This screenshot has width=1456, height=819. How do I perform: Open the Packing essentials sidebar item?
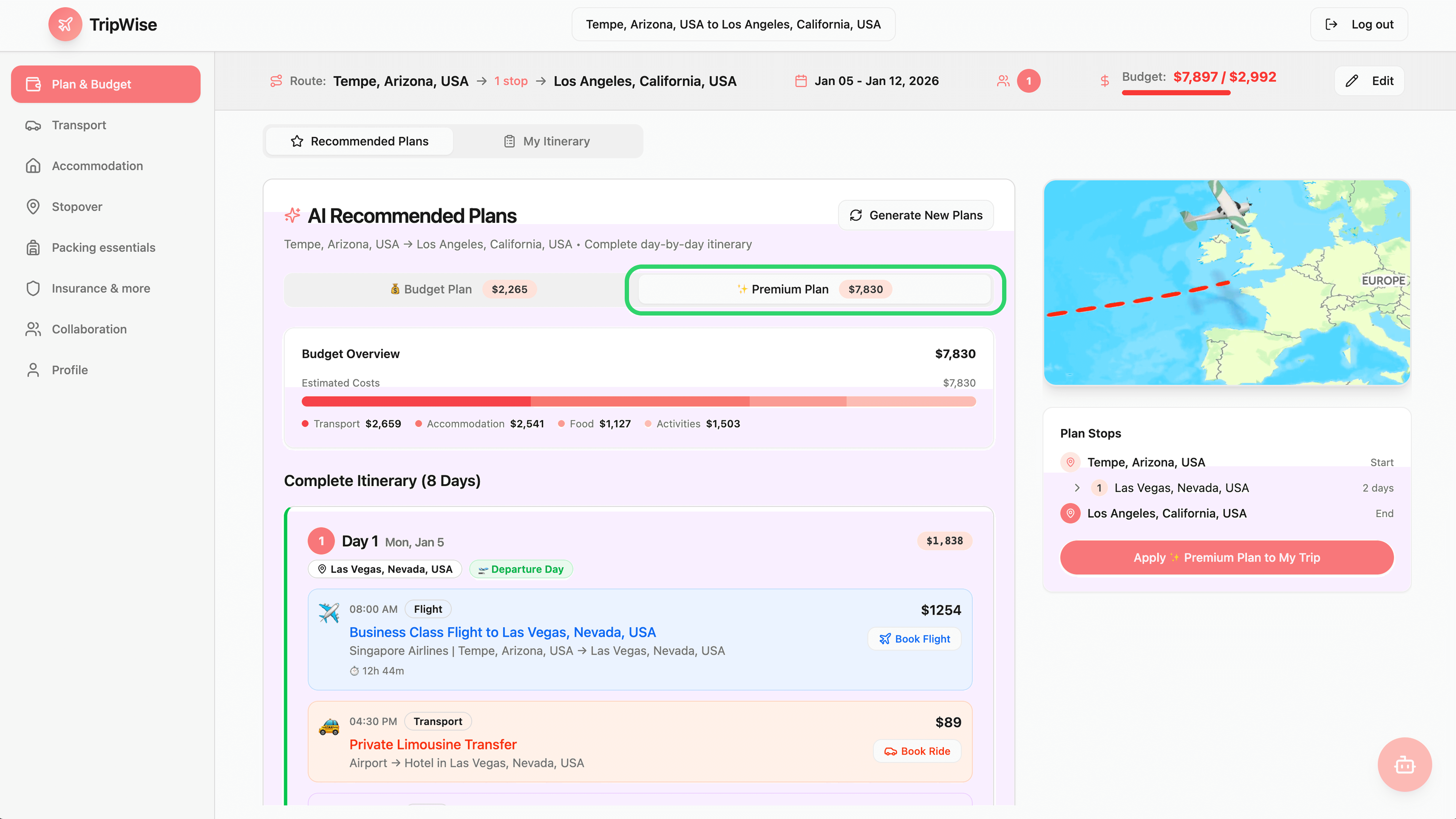click(103, 247)
